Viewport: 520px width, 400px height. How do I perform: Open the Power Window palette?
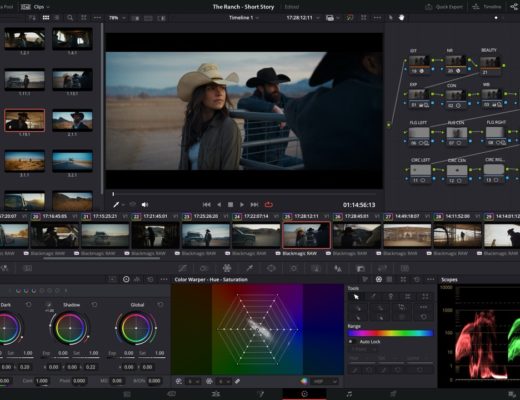click(271, 268)
